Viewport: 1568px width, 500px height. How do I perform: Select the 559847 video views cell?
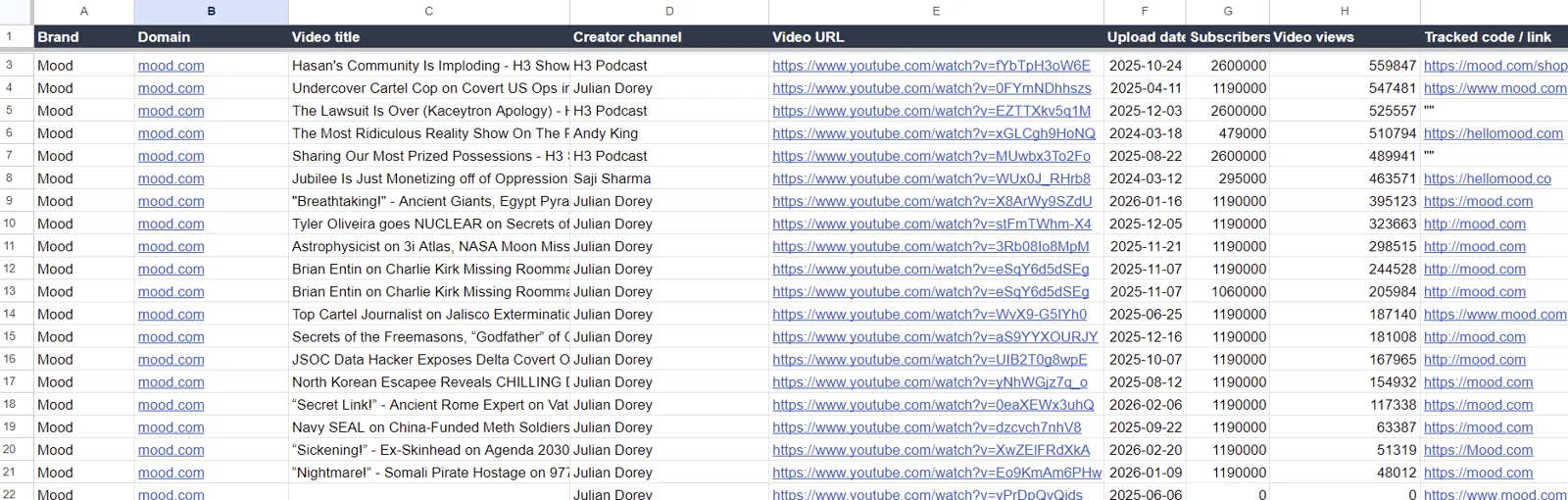pos(1346,66)
